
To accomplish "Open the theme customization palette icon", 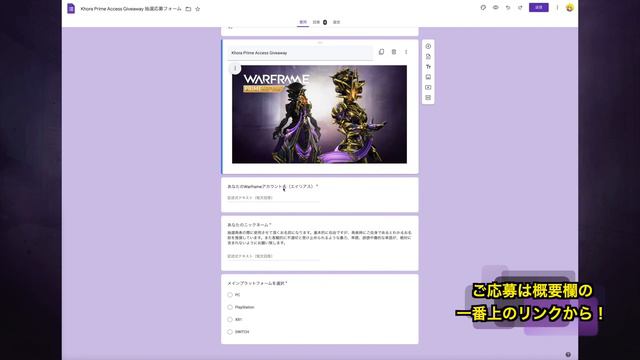I will coord(483,7).
